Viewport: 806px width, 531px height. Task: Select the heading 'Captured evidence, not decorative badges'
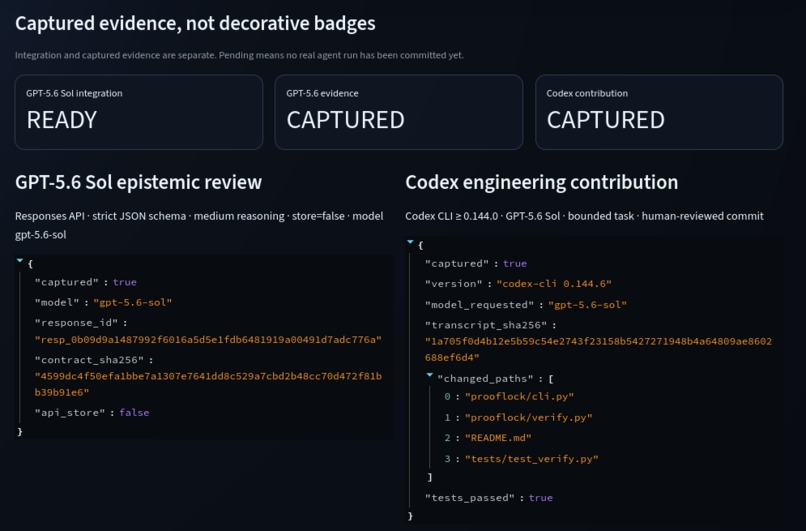pyautogui.click(x=195, y=24)
